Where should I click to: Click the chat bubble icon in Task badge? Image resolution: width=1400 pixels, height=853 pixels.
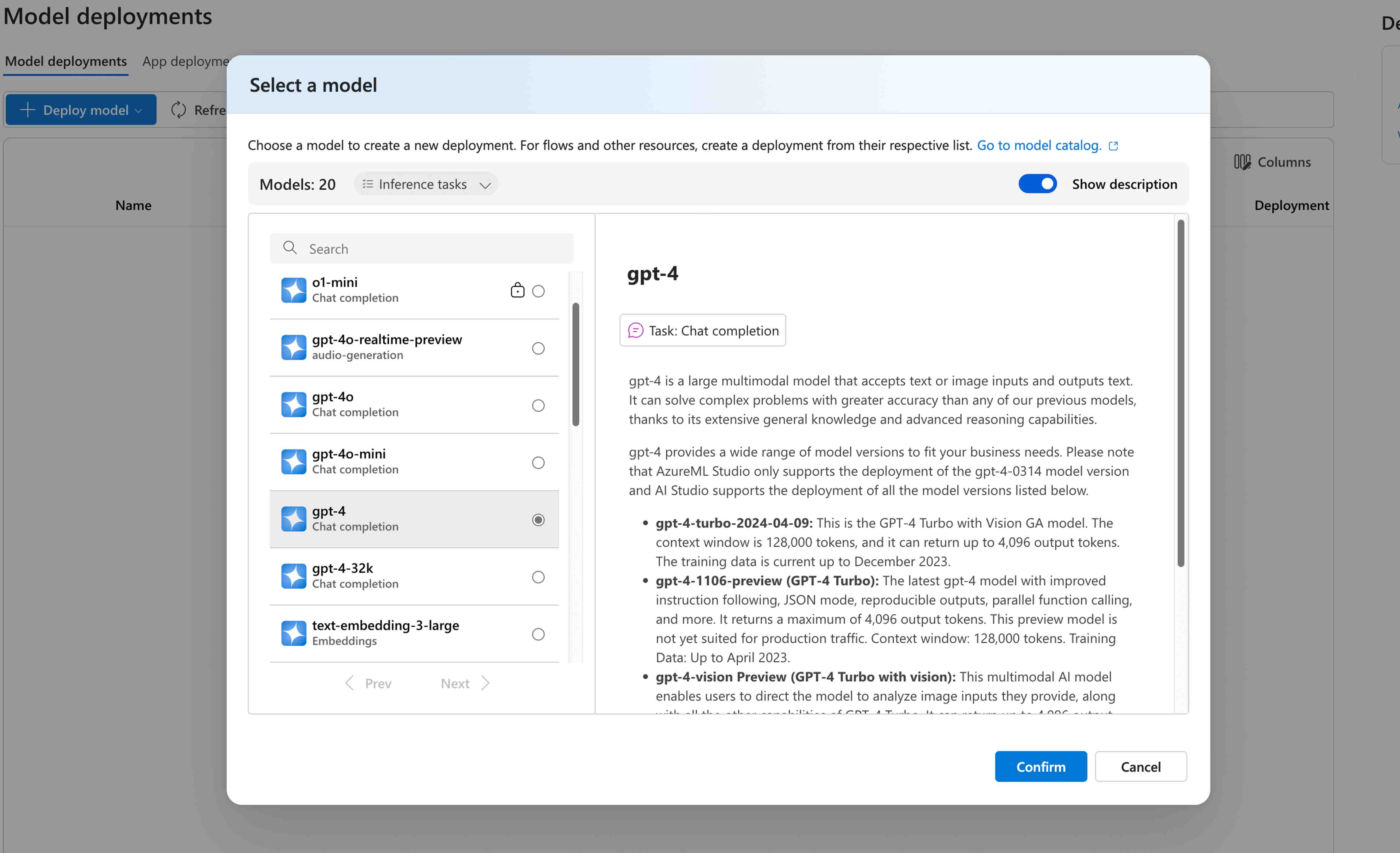635,331
